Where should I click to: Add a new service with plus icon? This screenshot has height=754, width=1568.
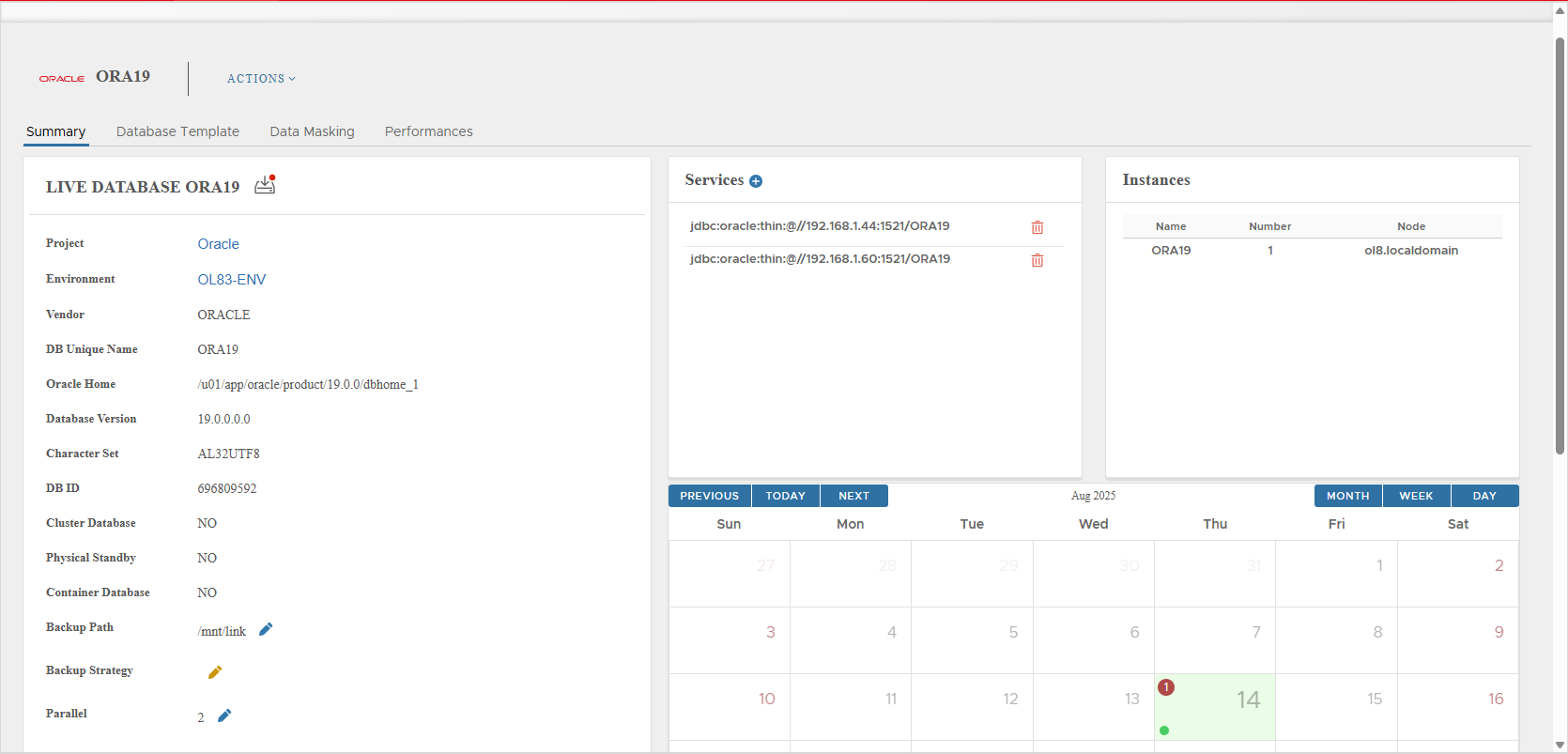756,181
